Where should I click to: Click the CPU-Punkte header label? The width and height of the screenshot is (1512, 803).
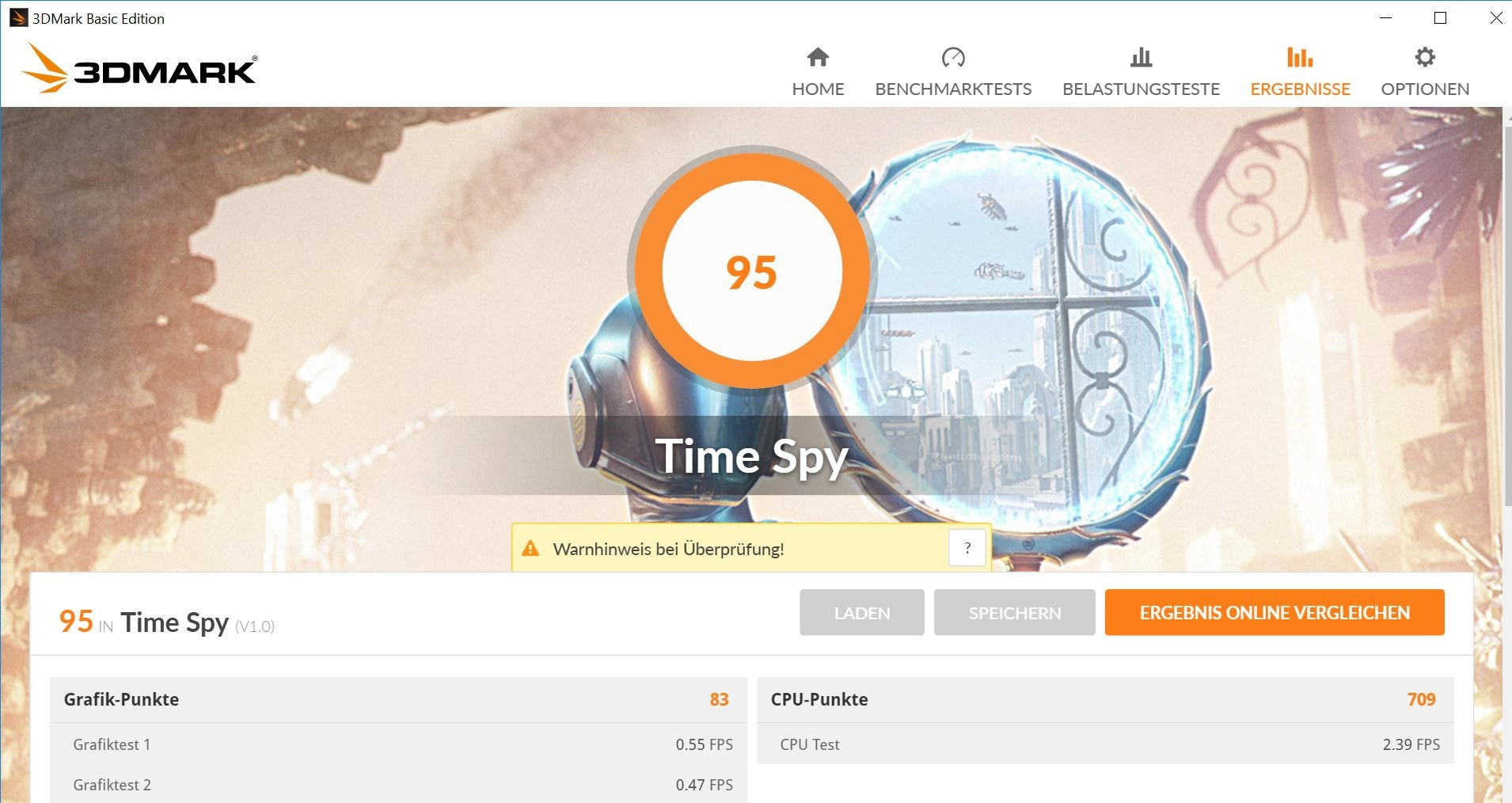pos(819,699)
